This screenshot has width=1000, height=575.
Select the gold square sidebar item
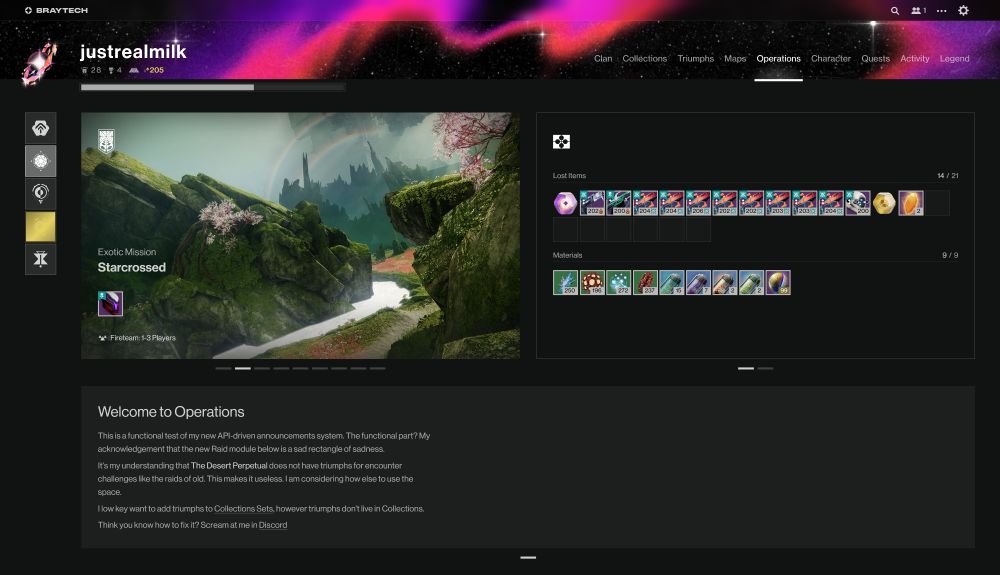tap(41, 227)
